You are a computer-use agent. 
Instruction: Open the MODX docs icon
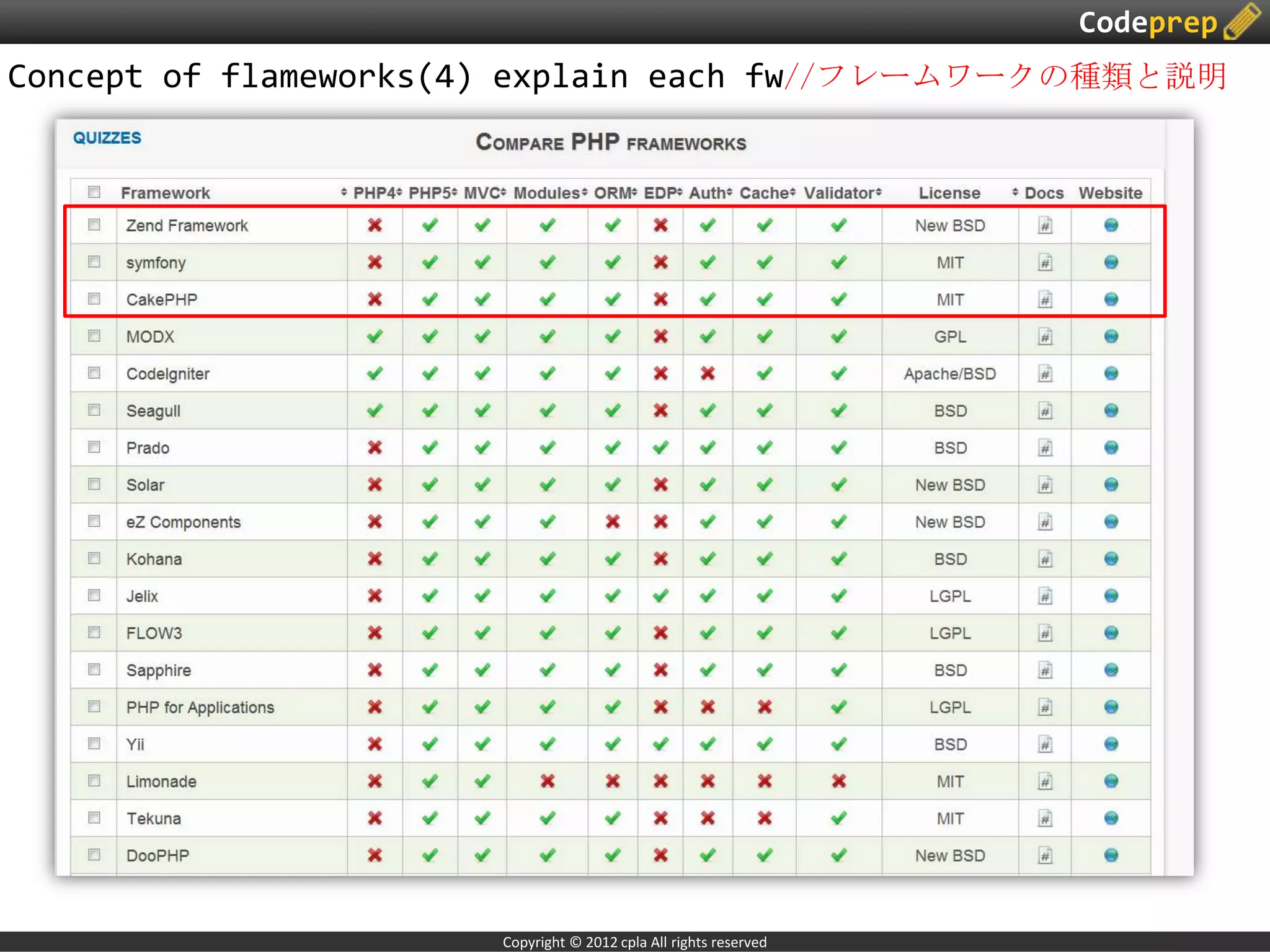[1045, 337]
